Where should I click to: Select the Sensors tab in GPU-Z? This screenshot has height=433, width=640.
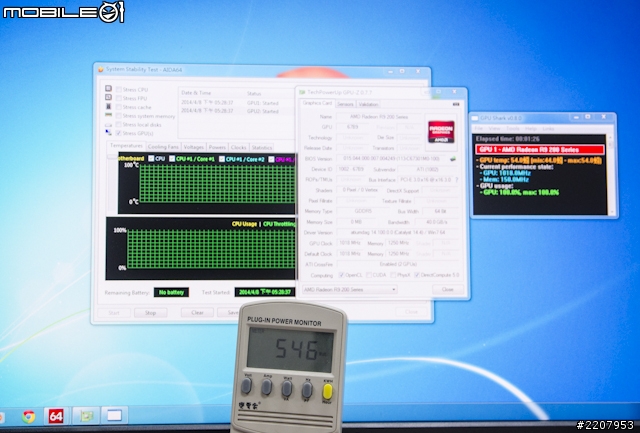(345, 104)
